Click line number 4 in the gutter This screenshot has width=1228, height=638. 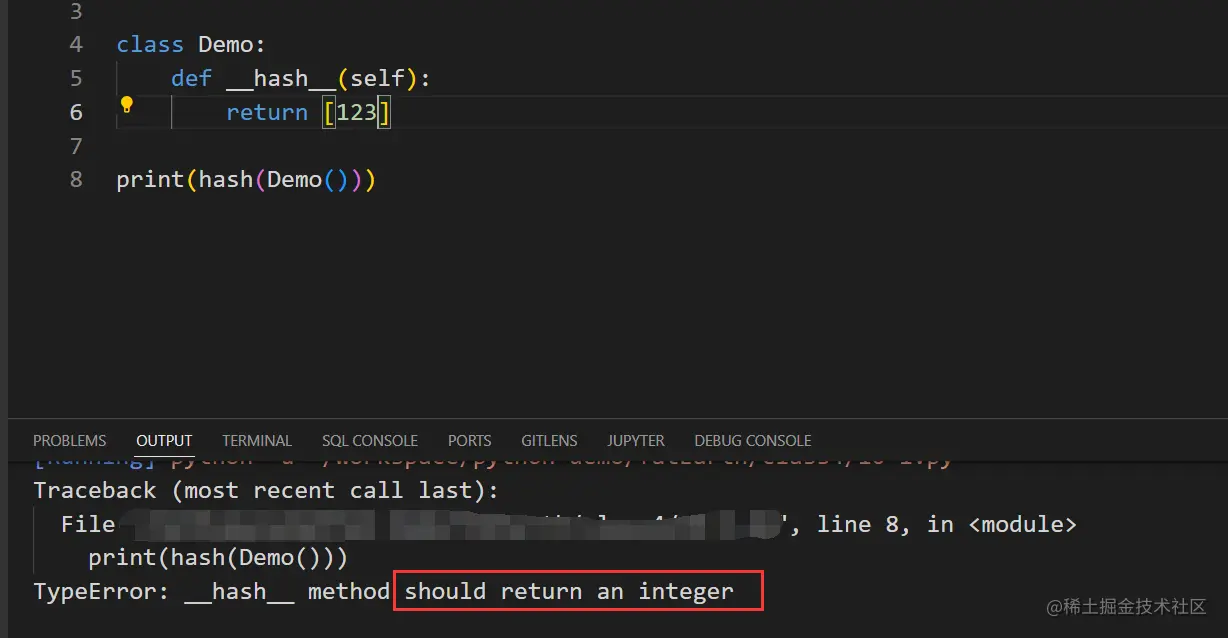pyautogui.click(x=77, y=45)
